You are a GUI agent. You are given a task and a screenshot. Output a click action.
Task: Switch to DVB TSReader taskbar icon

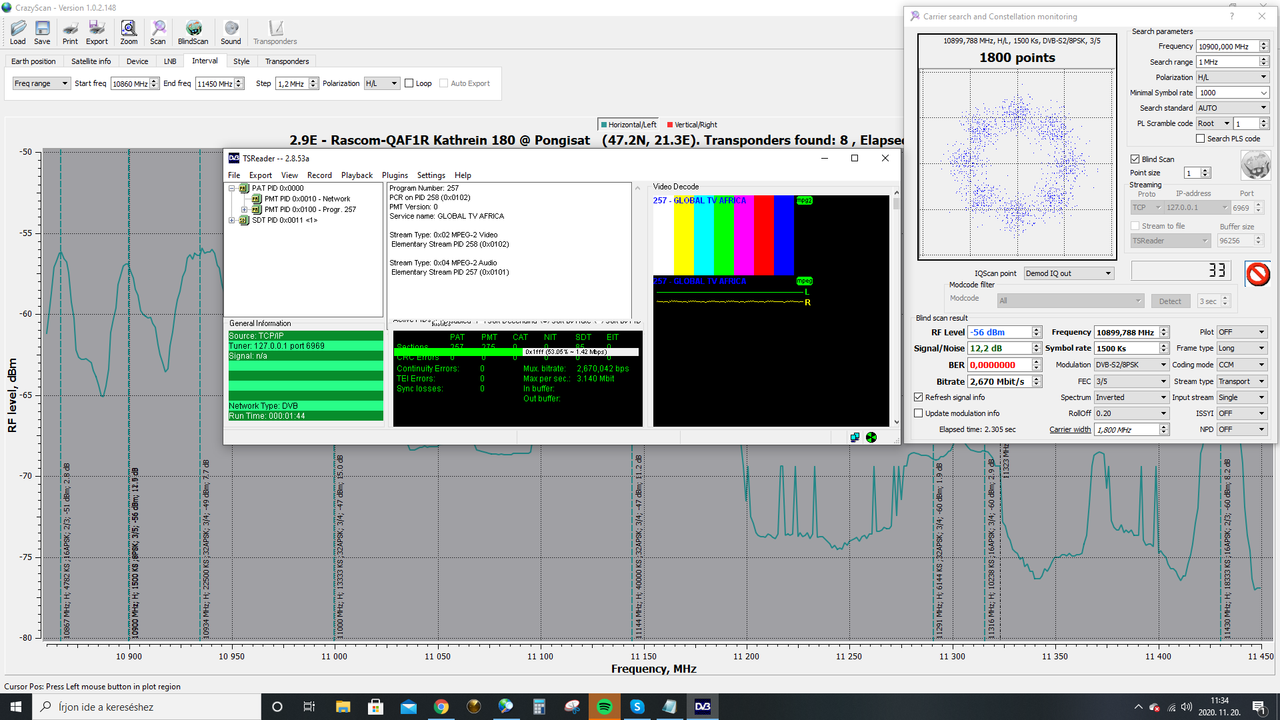click(703, 706)
